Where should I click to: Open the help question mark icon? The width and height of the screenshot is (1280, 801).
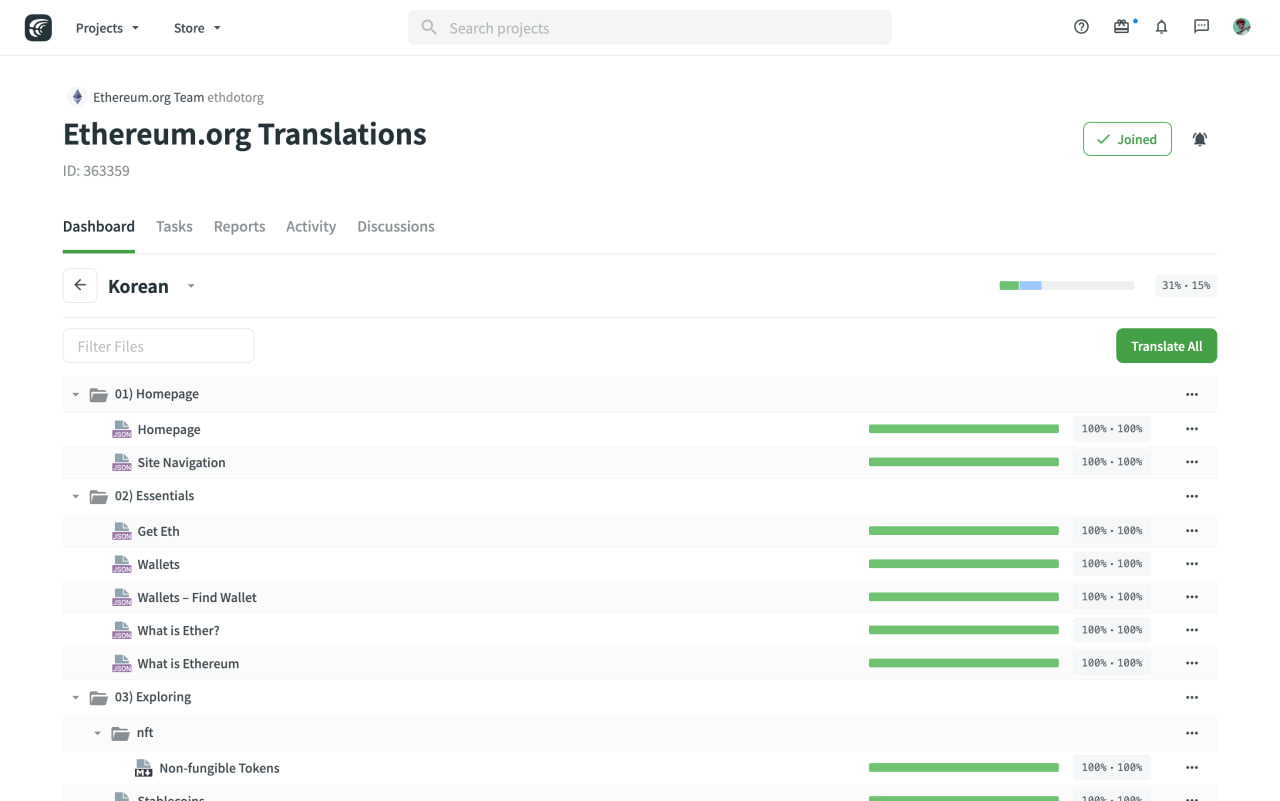click(x=1081, y=27)
